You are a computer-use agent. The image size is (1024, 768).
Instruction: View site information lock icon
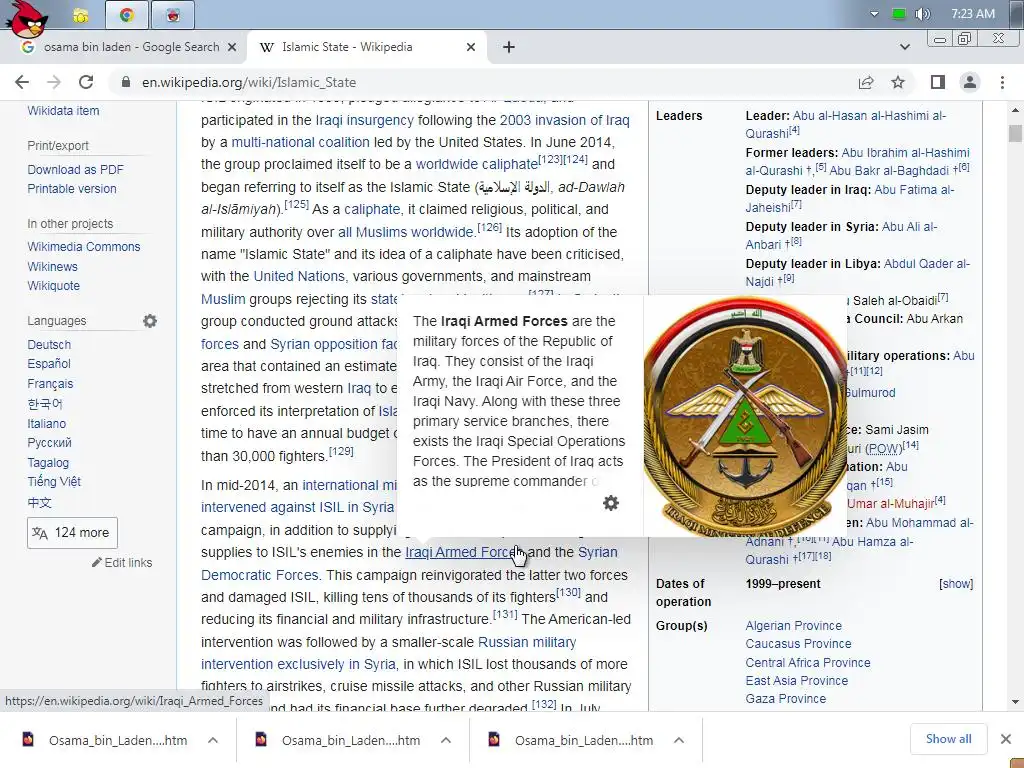click(x=126, y=82)
